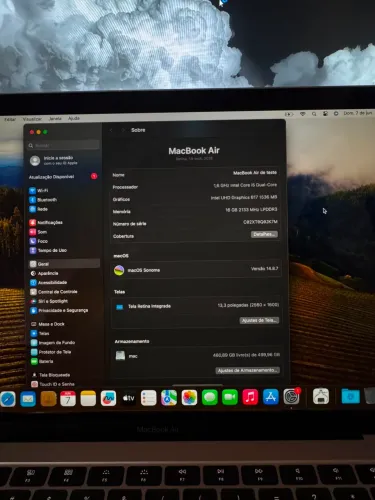The image size is (375, 500).
Task: Click the Tela Retina Integrada display icon
Action: tap(120, 307)
